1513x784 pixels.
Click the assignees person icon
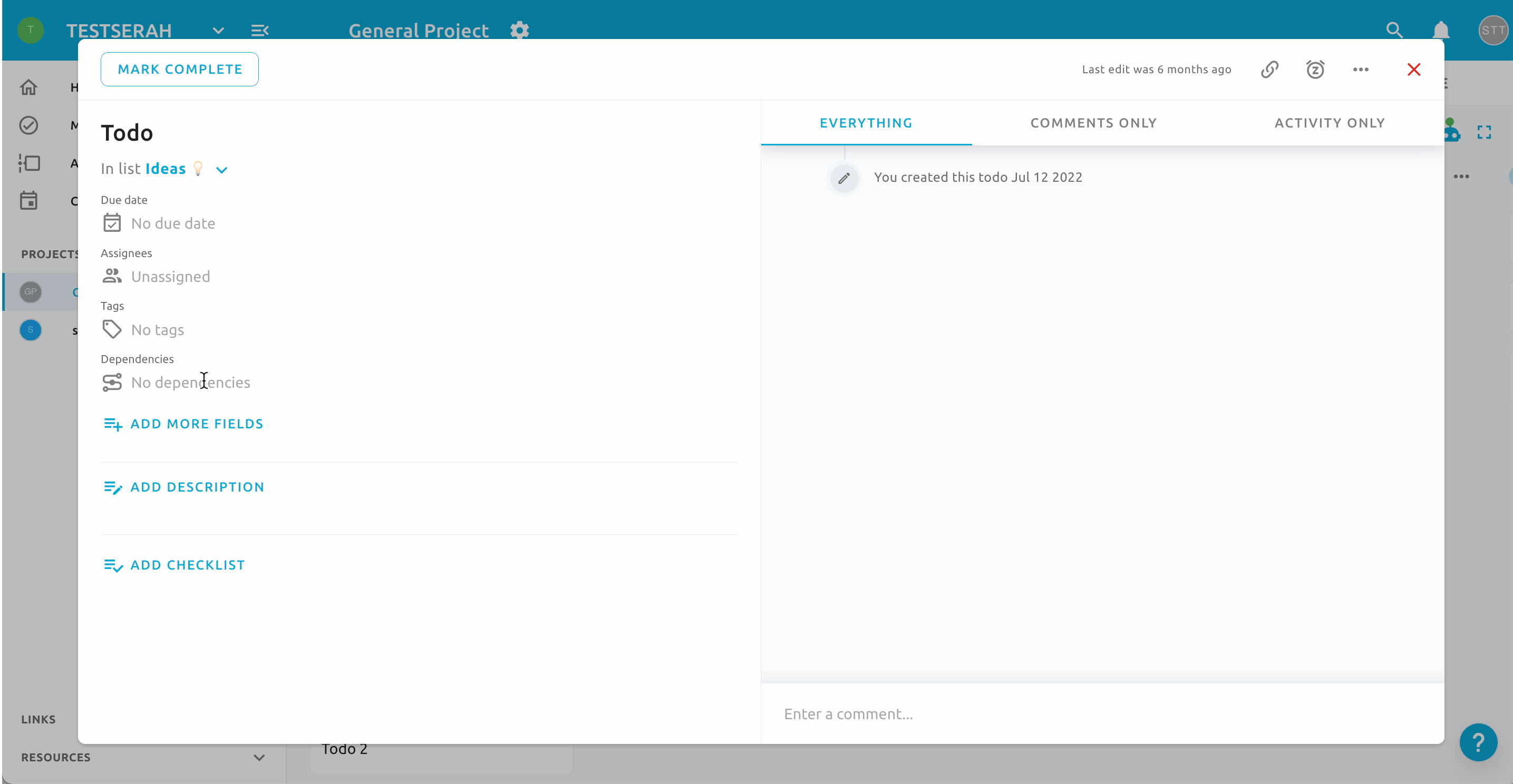(x=111, y=276)
